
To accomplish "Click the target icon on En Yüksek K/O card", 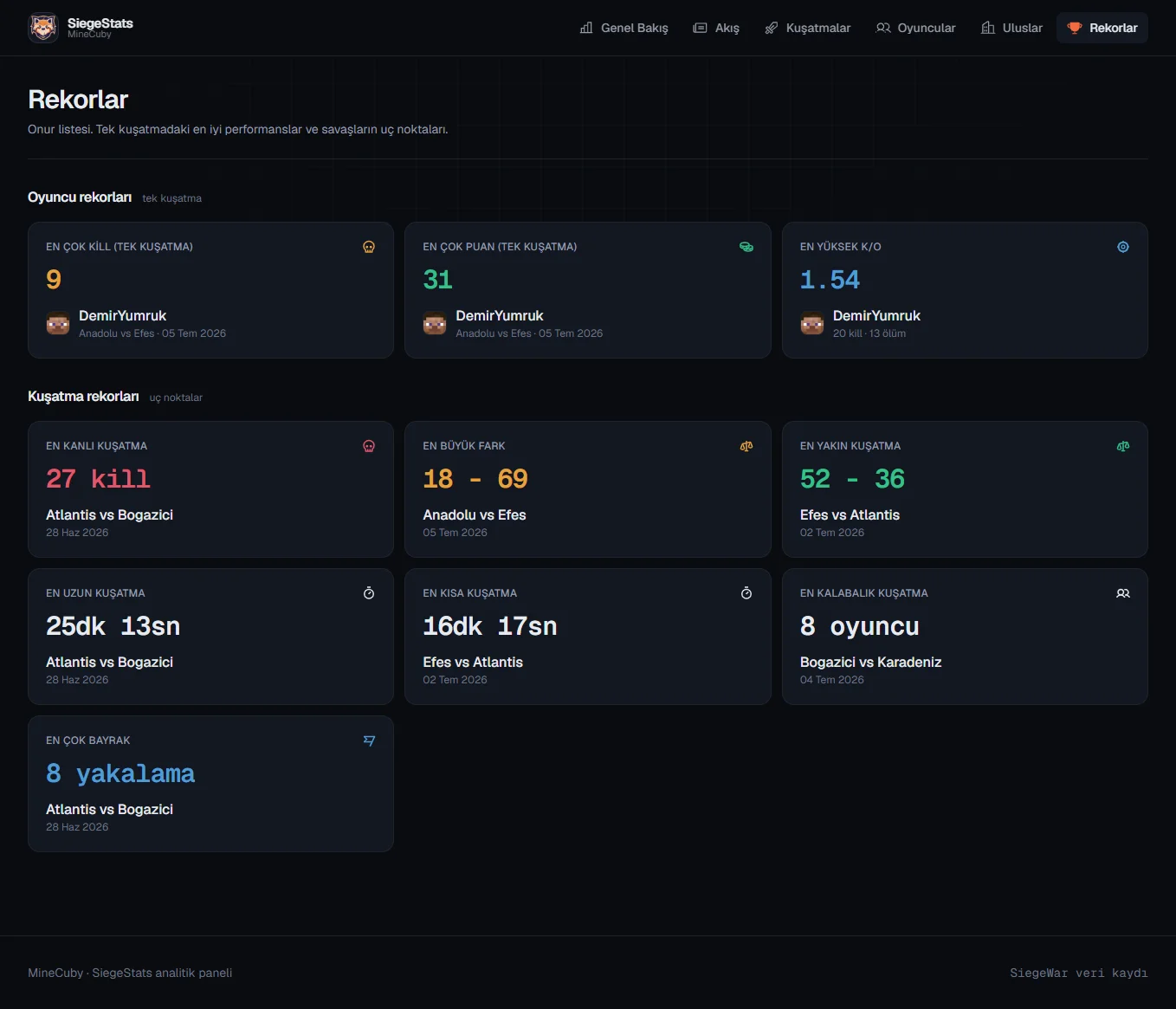I will tap(1123, 247).
